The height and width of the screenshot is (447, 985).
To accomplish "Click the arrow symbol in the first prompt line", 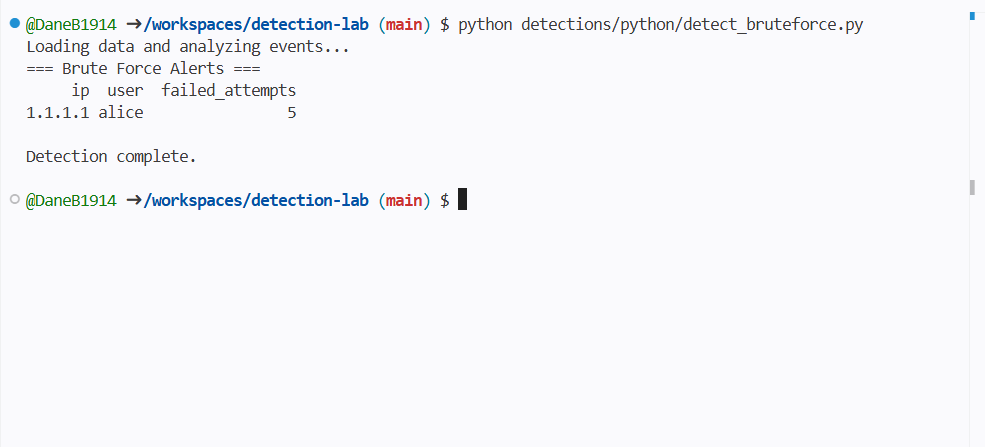I will (134, 24).
